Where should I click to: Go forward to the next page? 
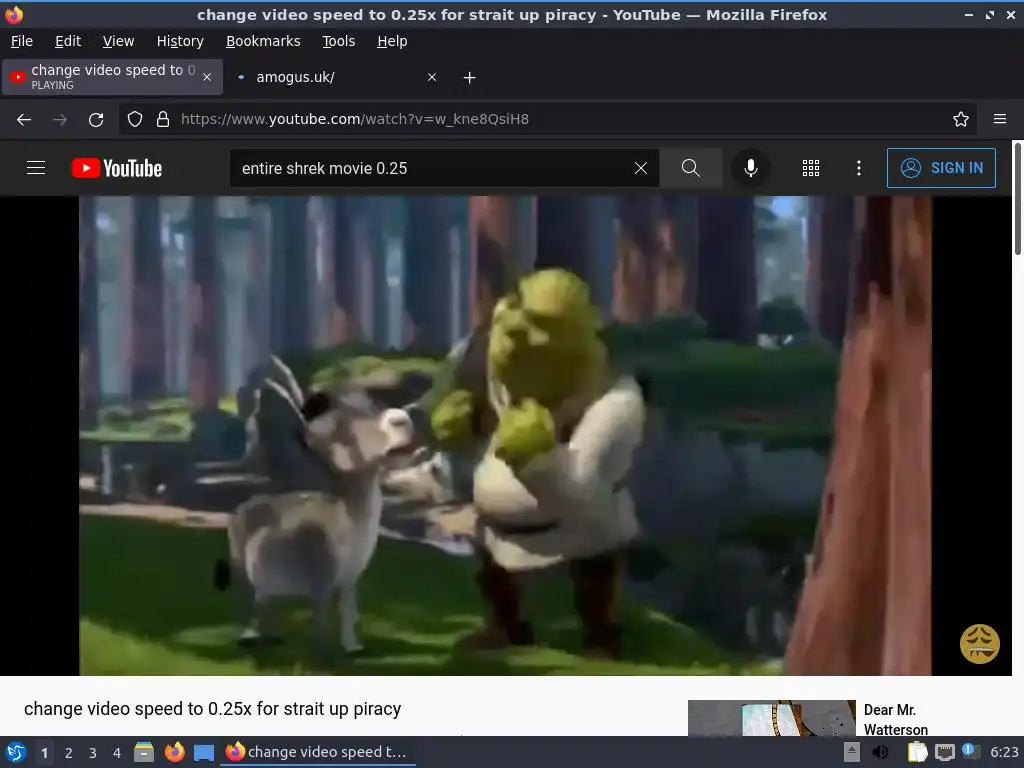[x=60, y=120]
